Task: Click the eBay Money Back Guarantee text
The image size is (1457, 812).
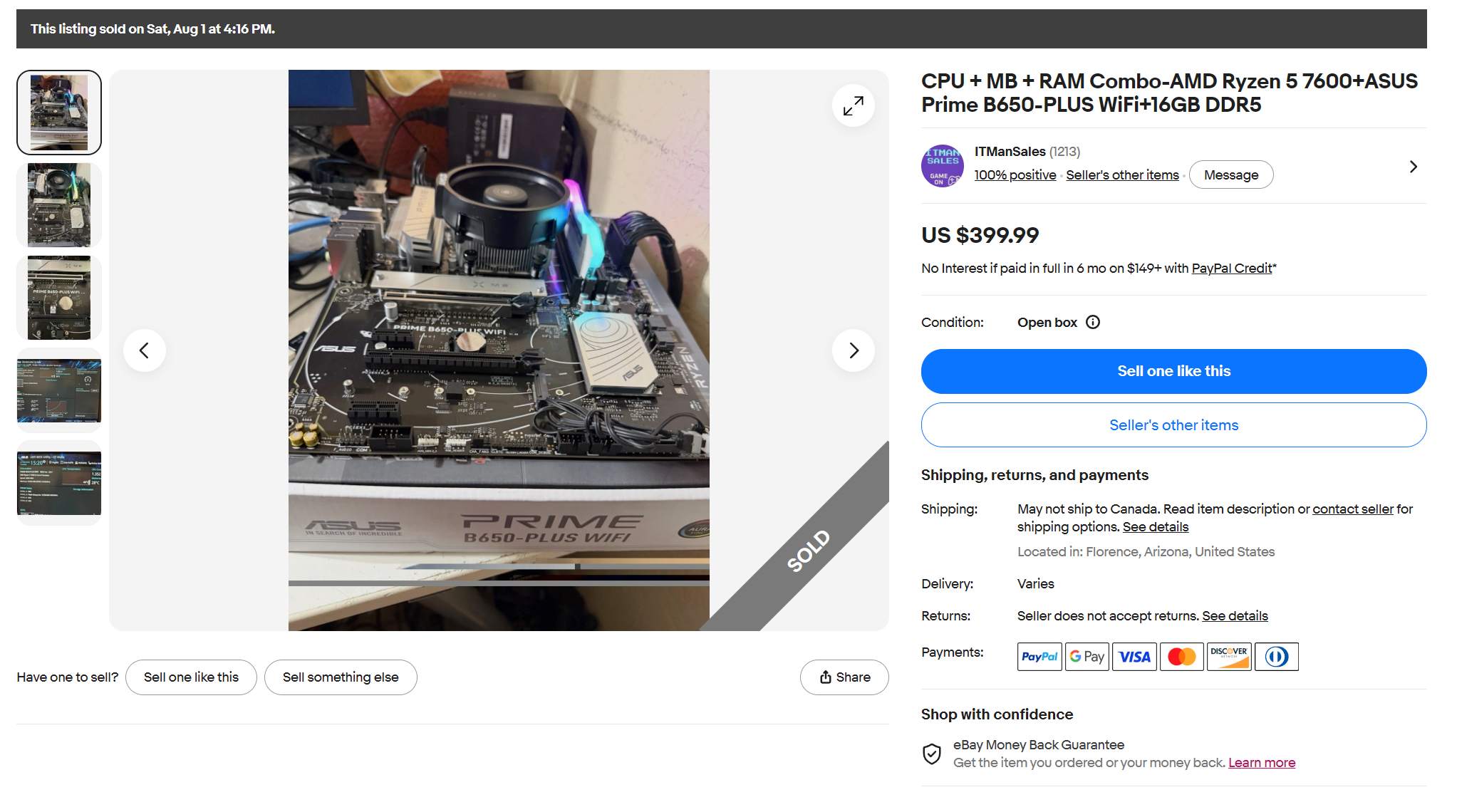Action: pos(1039,745)
